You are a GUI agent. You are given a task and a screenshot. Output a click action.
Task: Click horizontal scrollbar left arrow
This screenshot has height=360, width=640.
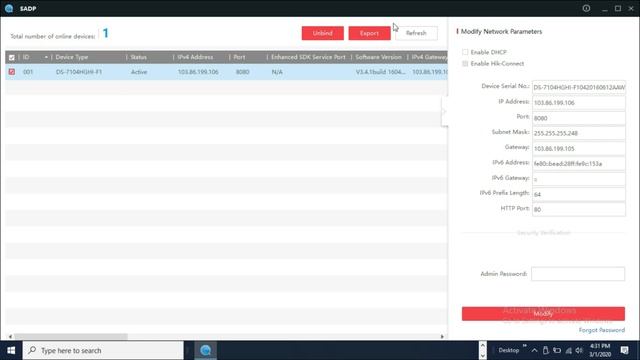10,337
